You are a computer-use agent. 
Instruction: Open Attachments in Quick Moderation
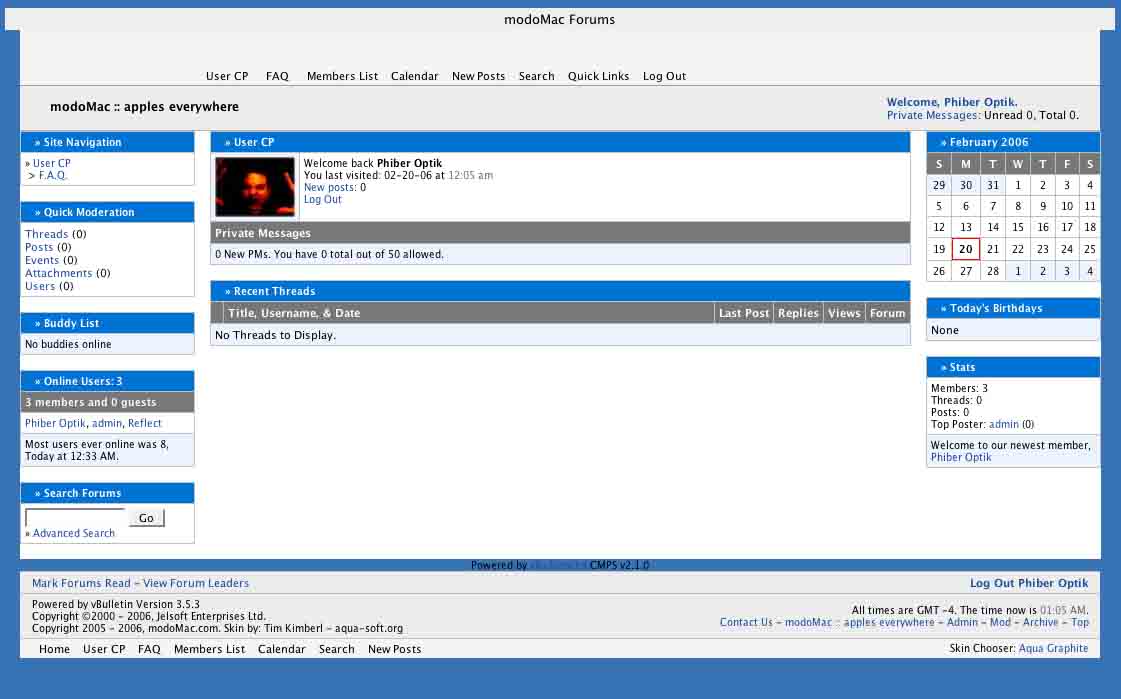(59, 273)
